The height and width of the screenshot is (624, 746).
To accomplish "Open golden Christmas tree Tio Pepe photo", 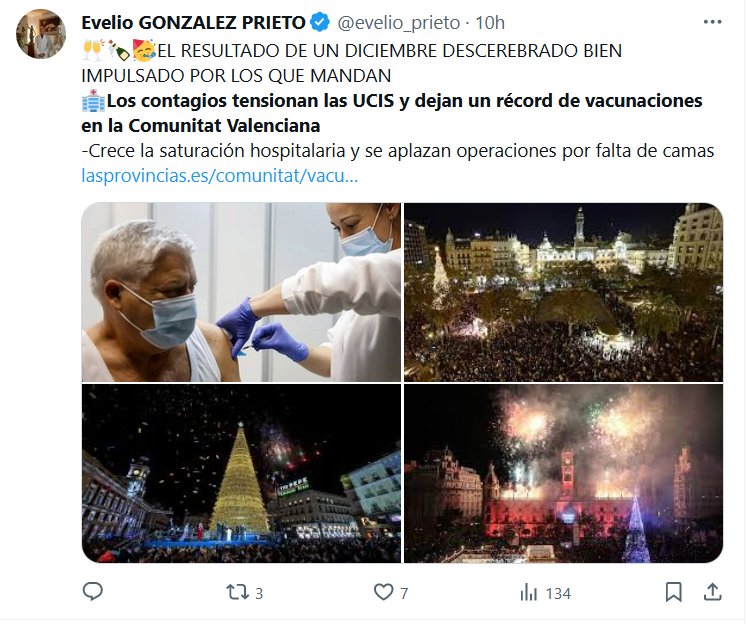I will (241, 474).
